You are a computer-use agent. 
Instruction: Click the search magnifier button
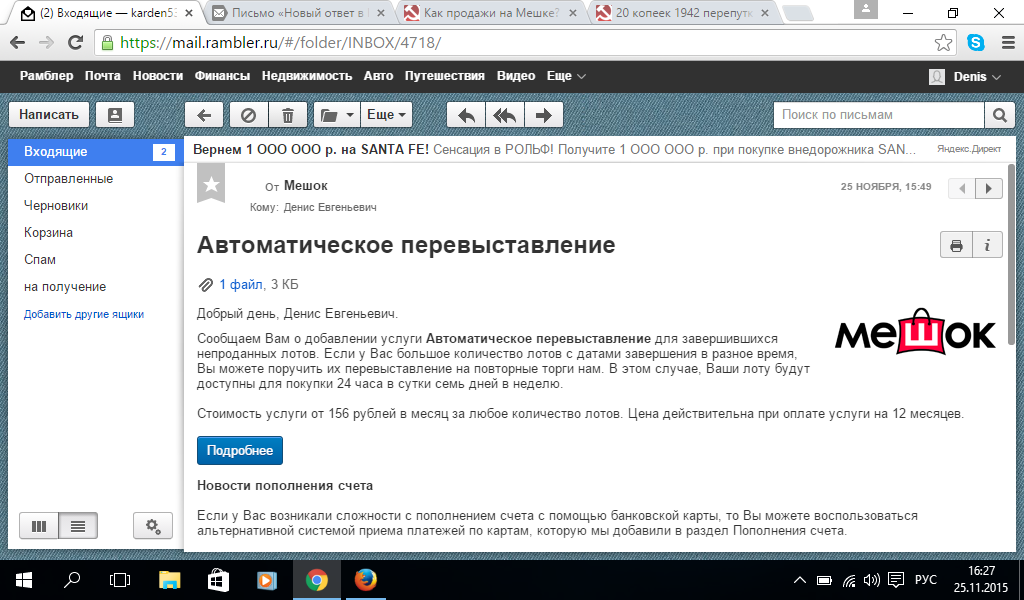pos(999,115)
